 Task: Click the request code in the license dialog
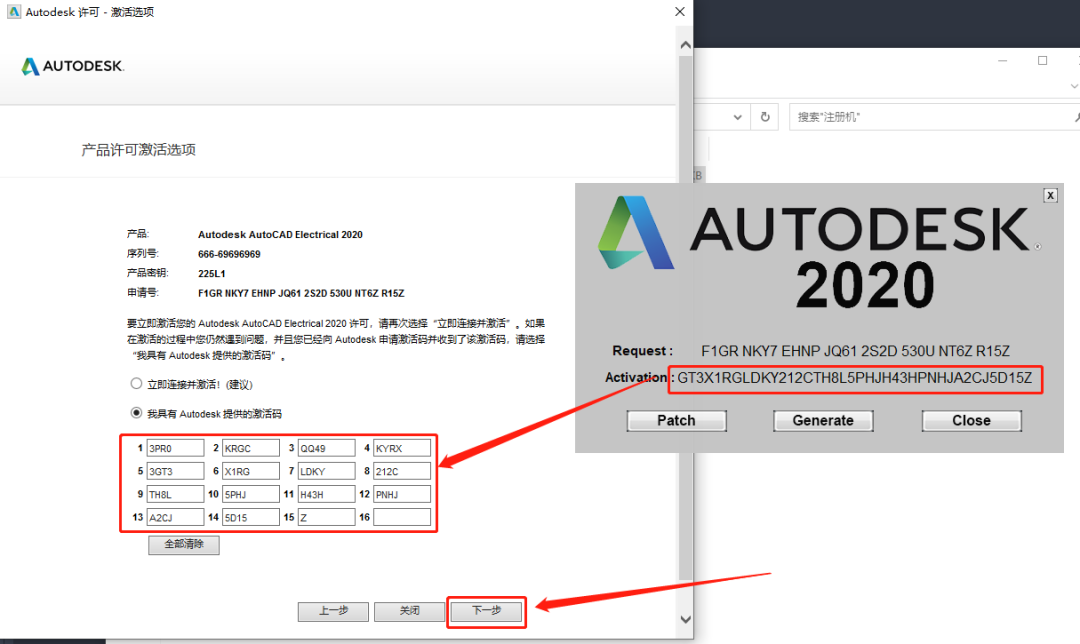(301, 293)
